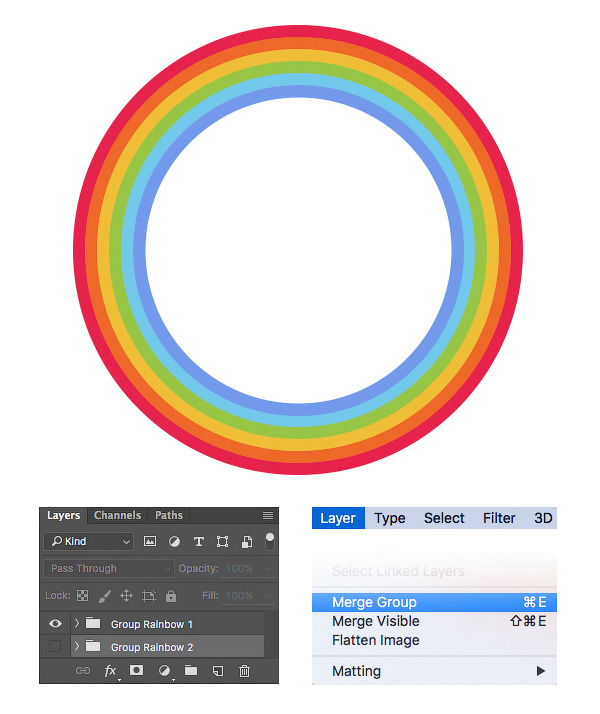Click the Layers panel vertical scrollbar
Screen dimensions: 600x714
pos(270,635)
